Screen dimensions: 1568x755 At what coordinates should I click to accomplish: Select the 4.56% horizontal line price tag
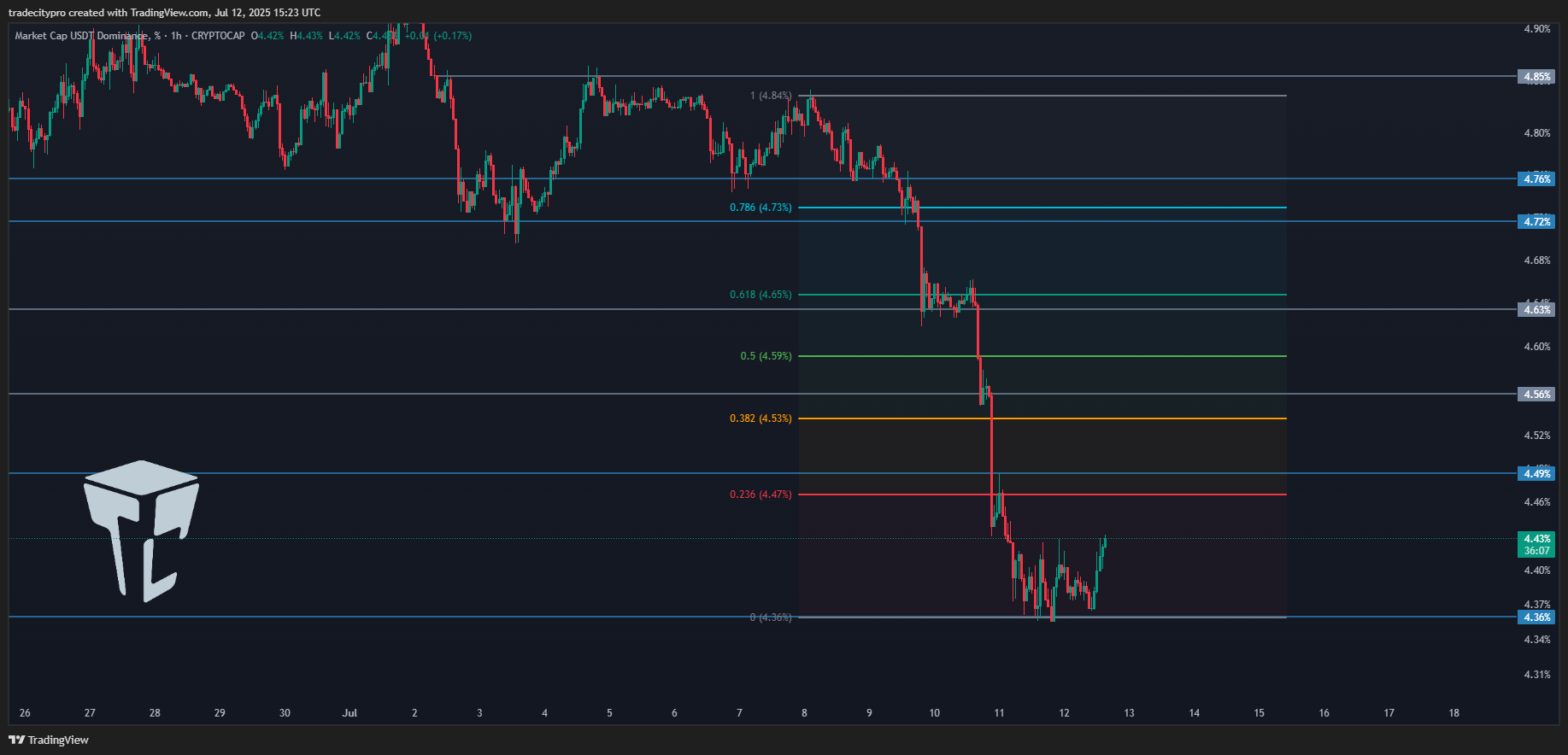click(1536, 394)
